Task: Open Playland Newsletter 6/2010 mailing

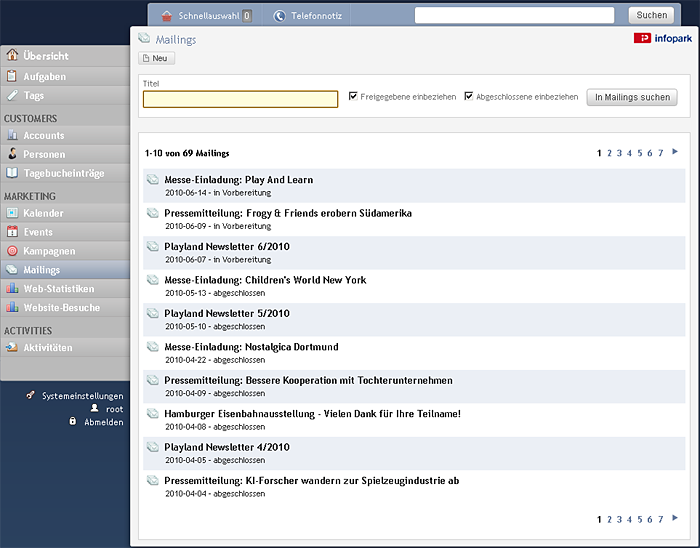Action: pyautogui.click(x=227, y=246)
